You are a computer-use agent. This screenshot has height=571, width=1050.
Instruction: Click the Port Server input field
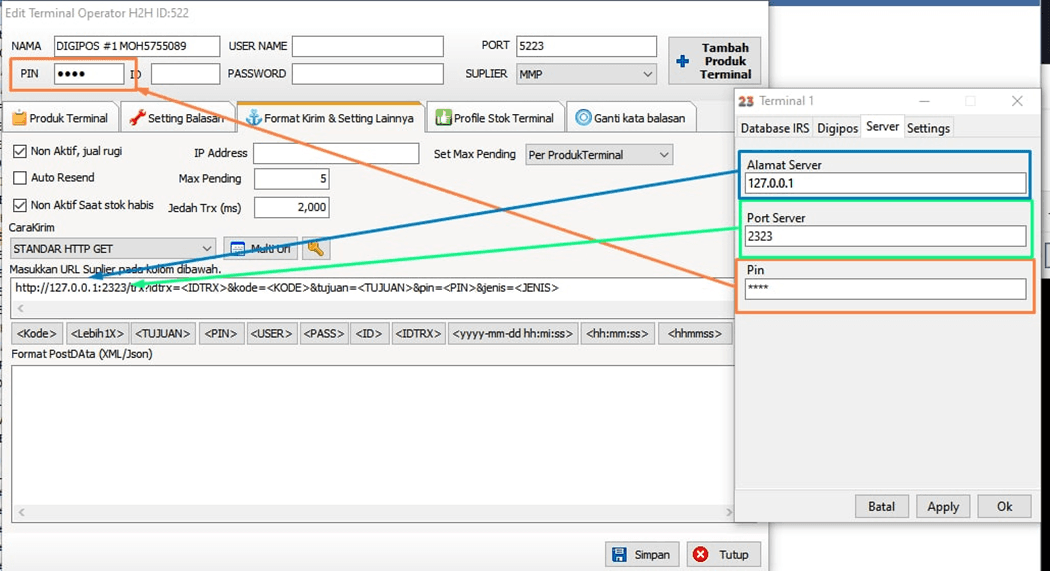tap(885, 237)
